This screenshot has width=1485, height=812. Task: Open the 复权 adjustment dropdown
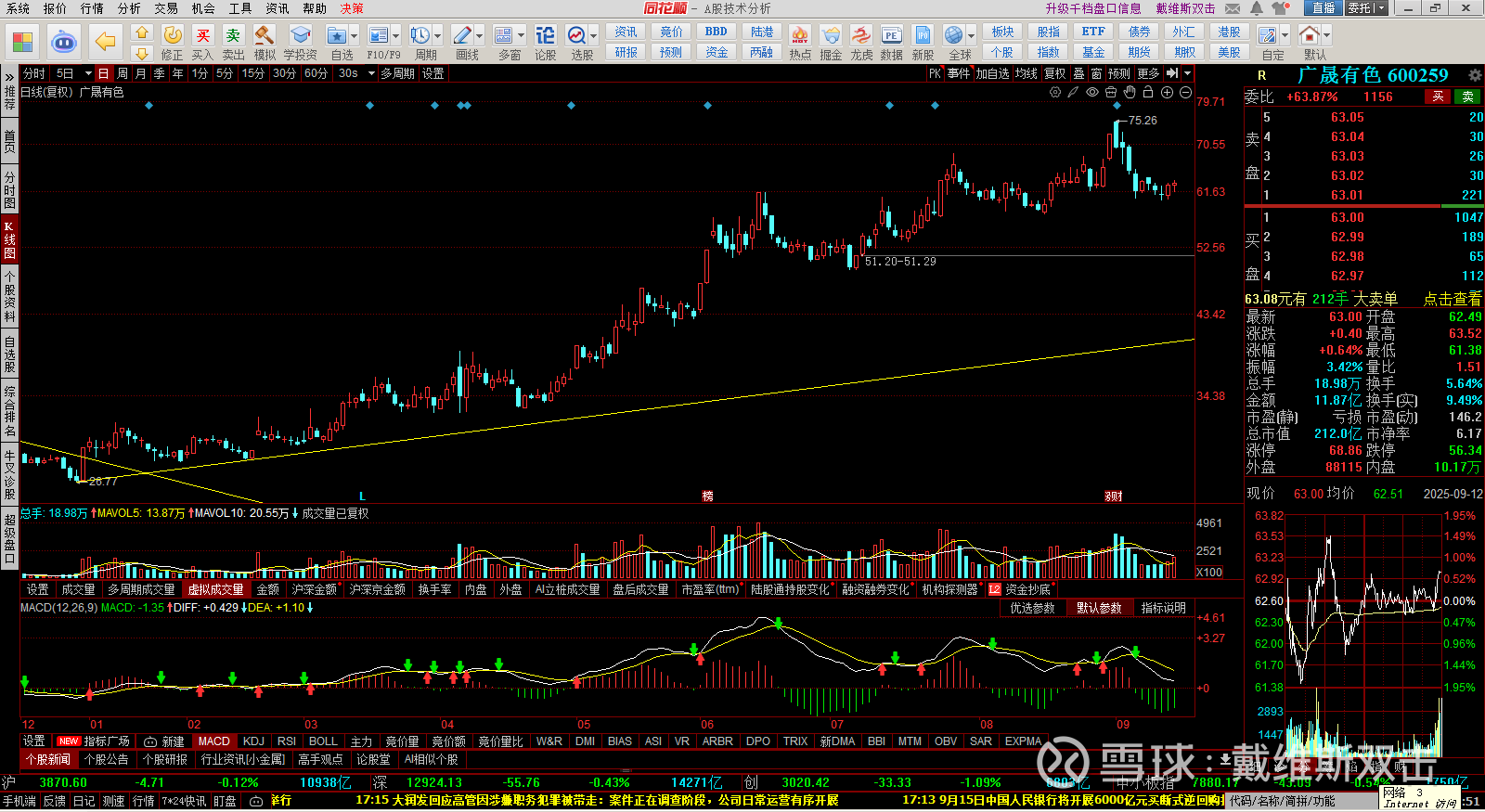(1054, 73)
